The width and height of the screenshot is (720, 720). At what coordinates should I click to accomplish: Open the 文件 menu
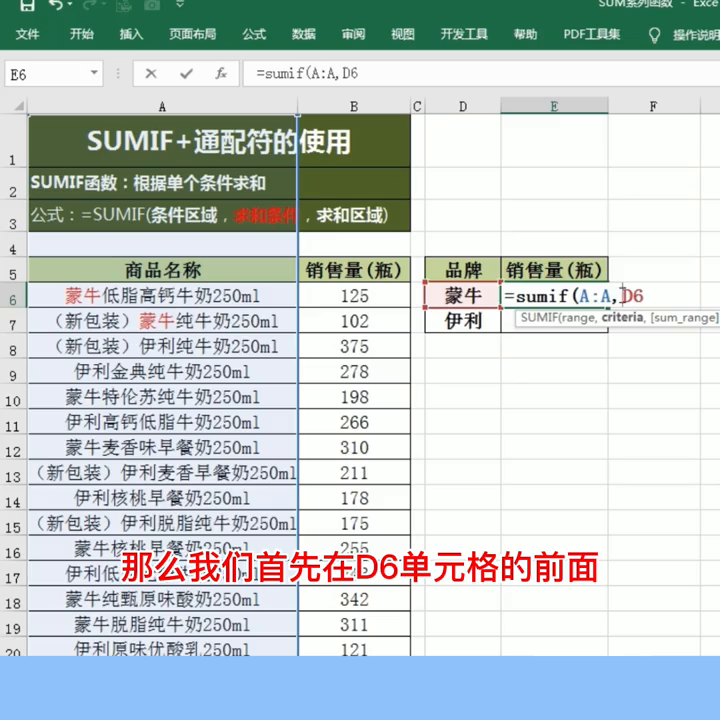pyautogui.click(x=27, y=34)
